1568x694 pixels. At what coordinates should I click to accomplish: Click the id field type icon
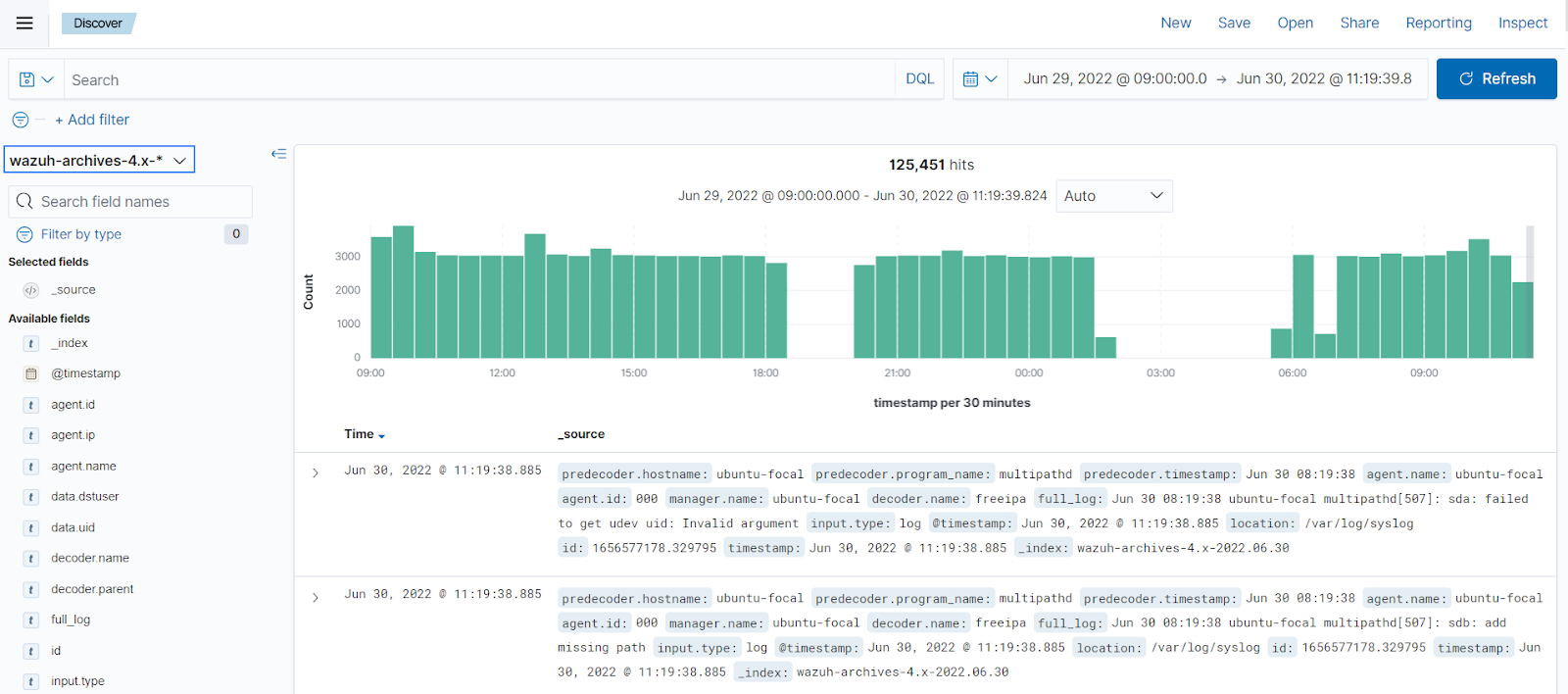pyautogui.click(x=31, y=651)
